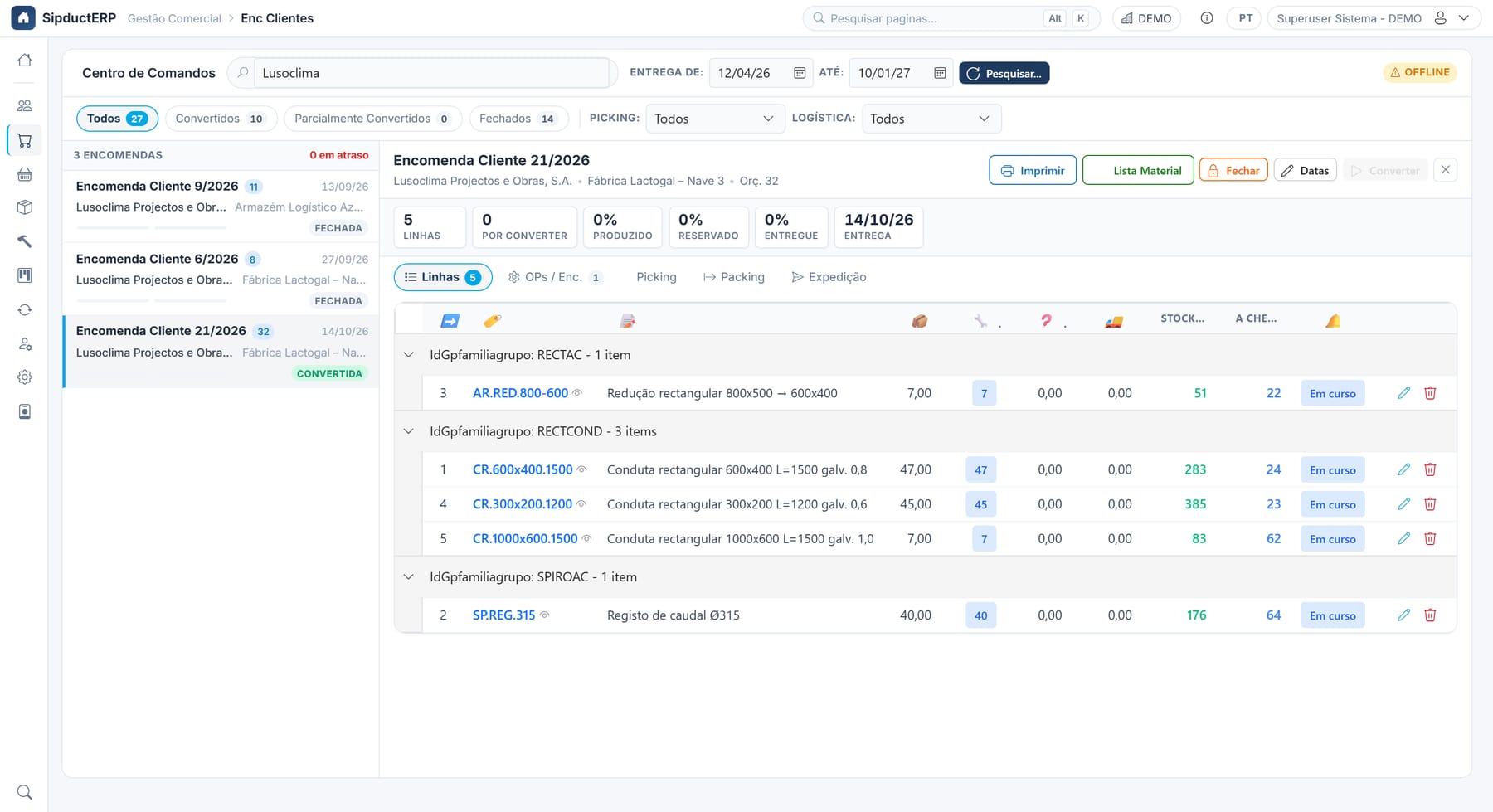Screen dimensions: 1493x812
Task: Click the Lista Material button
Action: pos(1138,171)
